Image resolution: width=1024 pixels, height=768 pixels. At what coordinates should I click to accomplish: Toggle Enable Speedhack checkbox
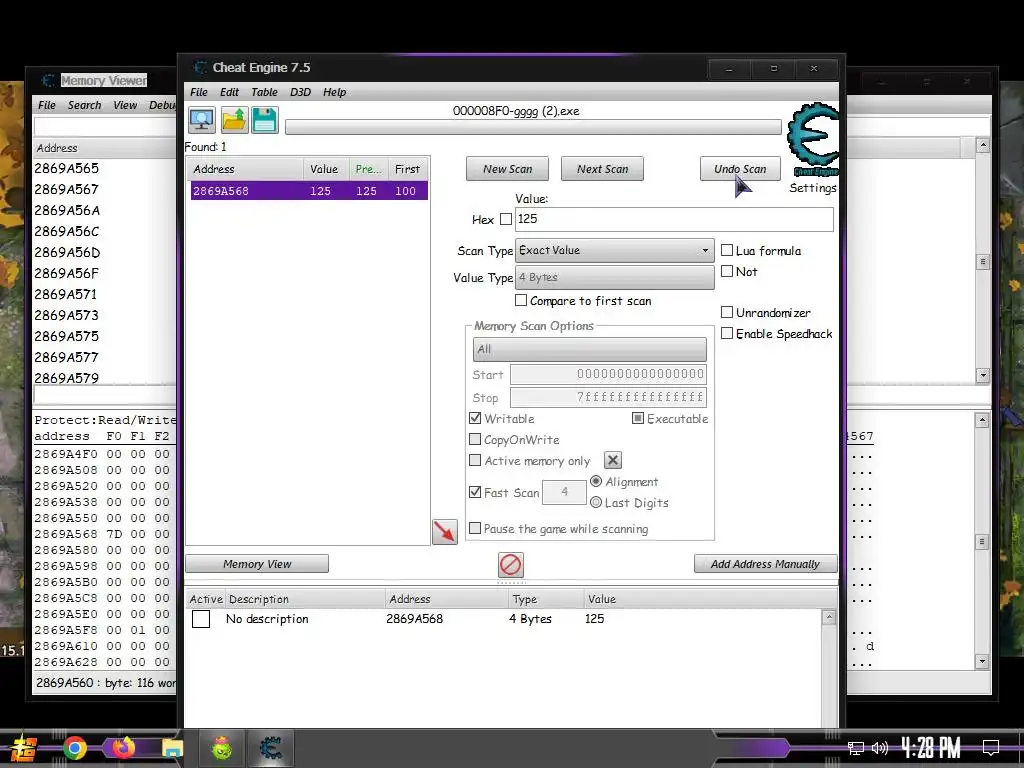click(727, 333)
